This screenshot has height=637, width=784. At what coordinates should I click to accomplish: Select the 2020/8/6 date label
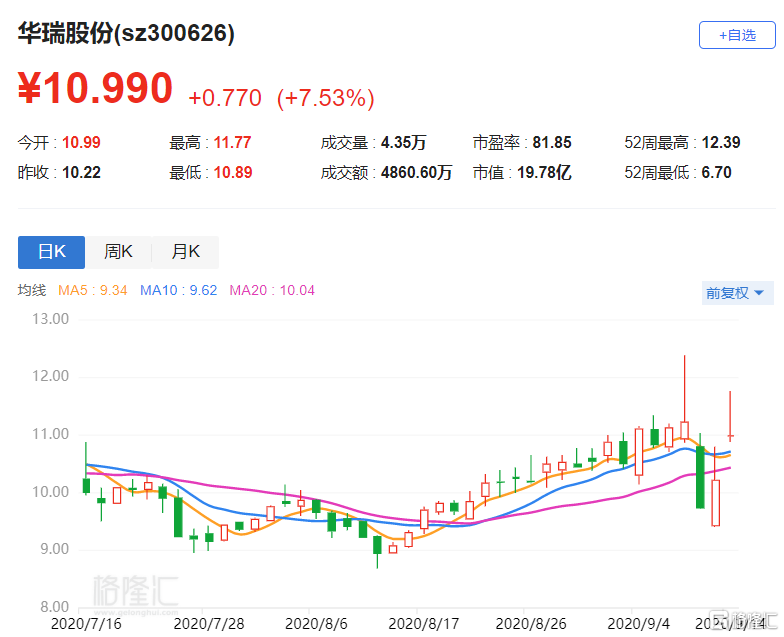(316, 624)
